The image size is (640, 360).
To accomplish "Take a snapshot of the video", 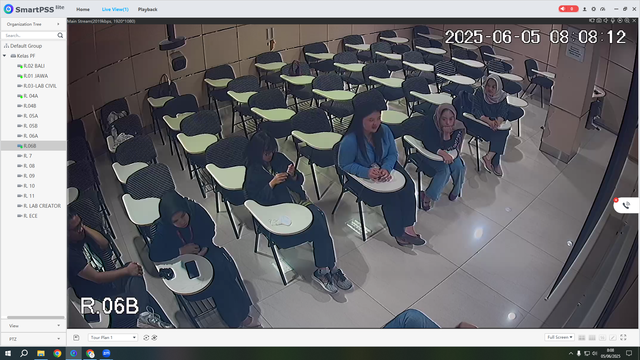I will [x=599, y=20].
